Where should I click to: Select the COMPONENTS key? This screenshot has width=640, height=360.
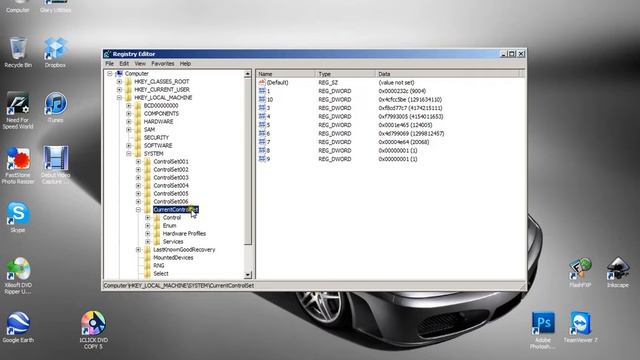point(161,113)
